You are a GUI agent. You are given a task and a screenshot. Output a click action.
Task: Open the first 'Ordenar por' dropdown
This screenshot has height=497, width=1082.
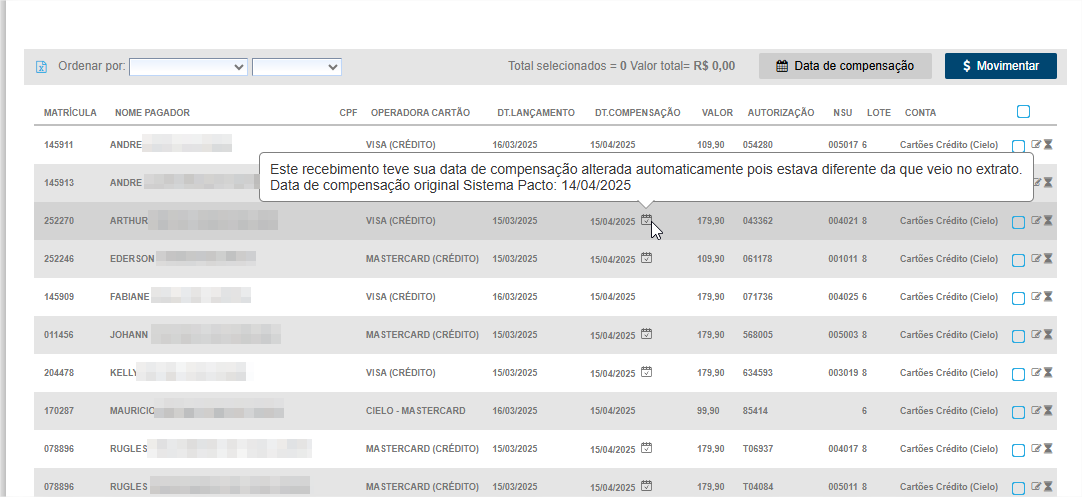188,67
